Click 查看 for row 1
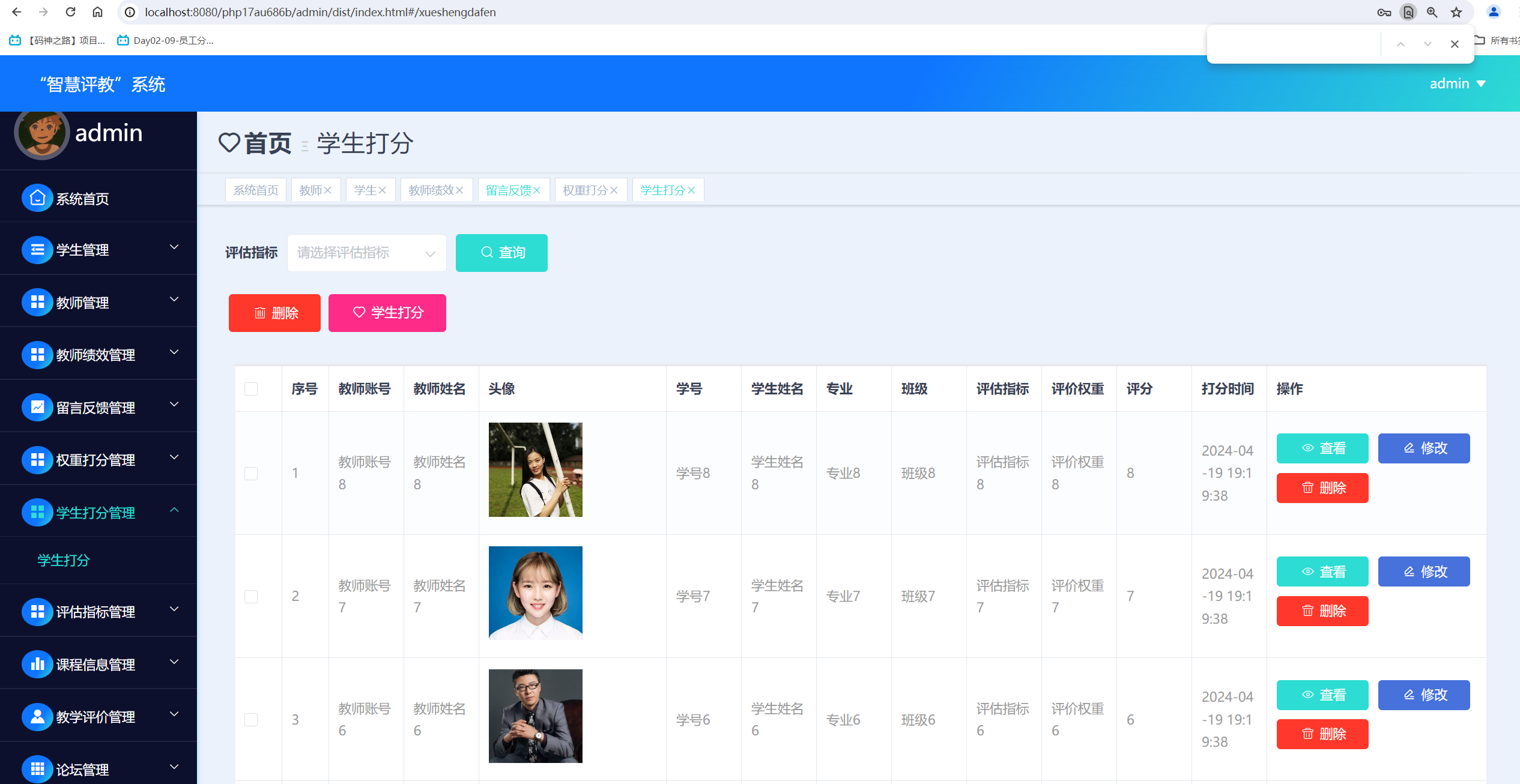Viewport: 1520px width, 784px height. click(1322, 448)
